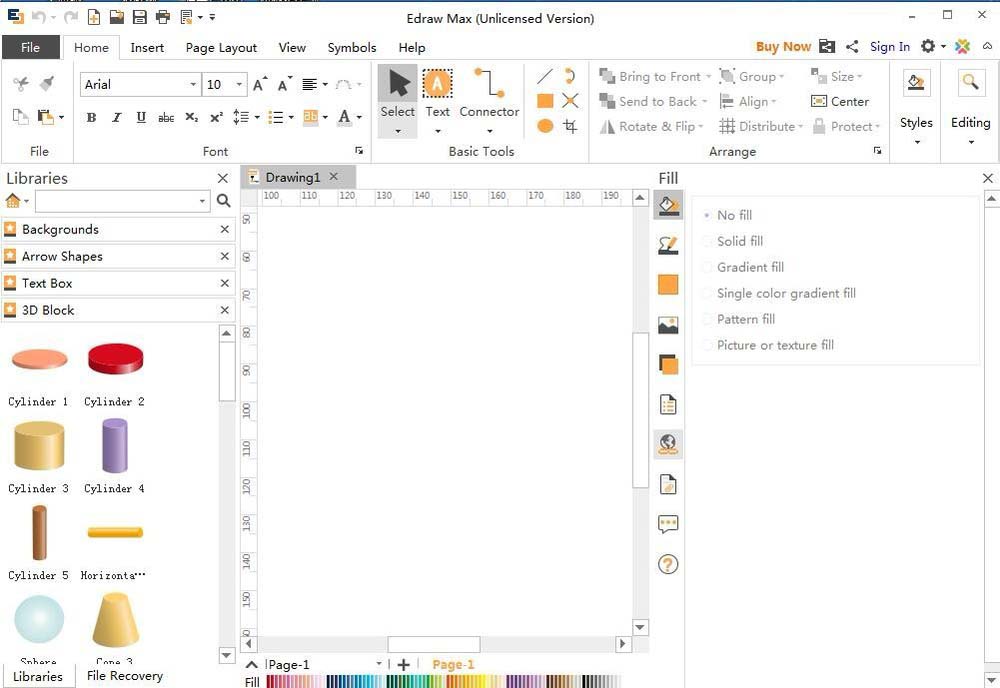Open the Symbols menu
Viewport: 1000px width, 688px height.
(x=352, y=47)
